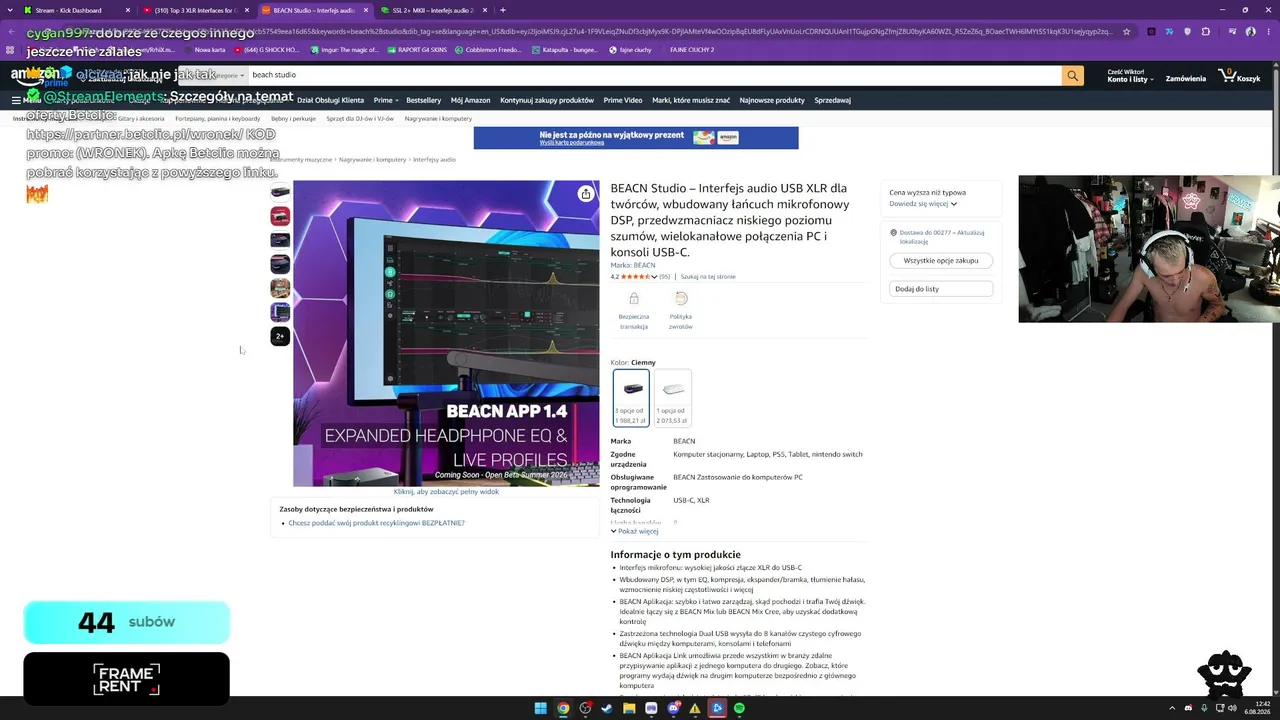Open the Sprzedawaj navigation item
The height and width of the screenshot is (720, 1280).
833,100
